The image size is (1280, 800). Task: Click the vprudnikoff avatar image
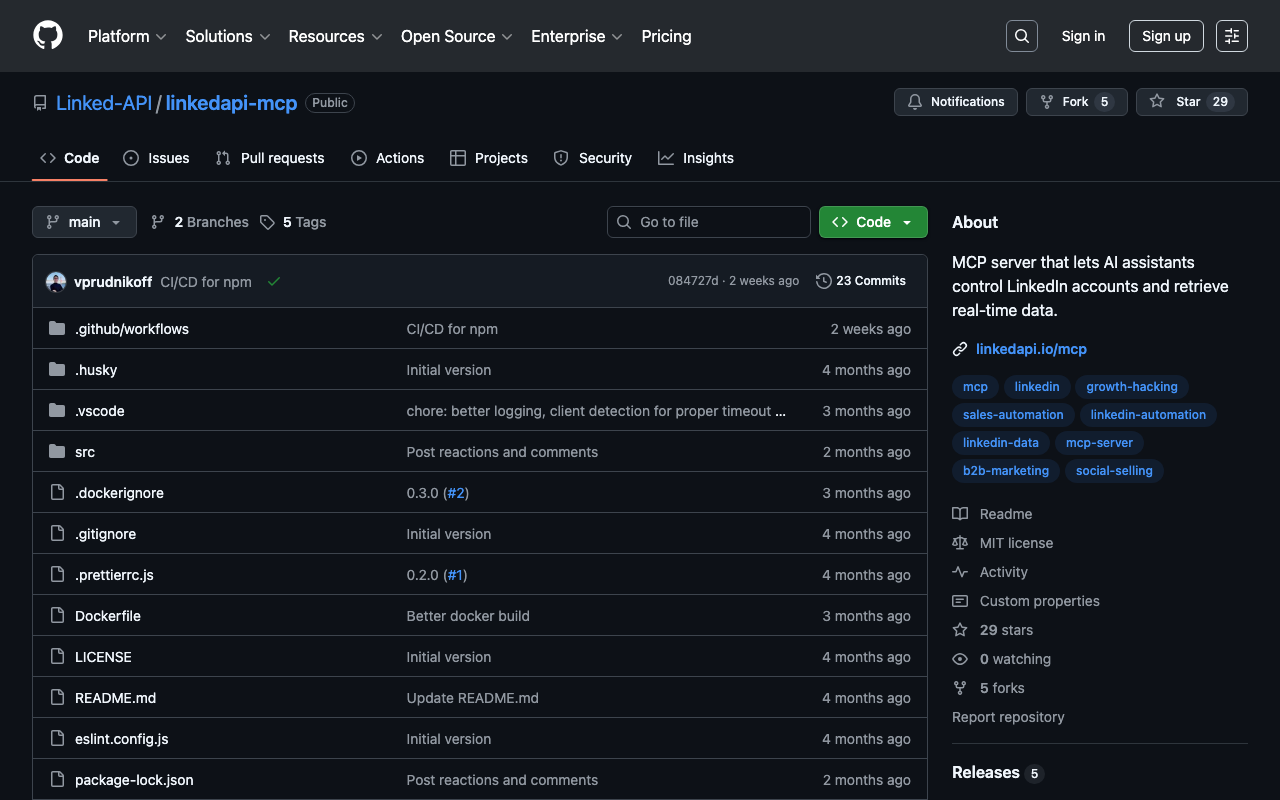(x=56, y=282)
